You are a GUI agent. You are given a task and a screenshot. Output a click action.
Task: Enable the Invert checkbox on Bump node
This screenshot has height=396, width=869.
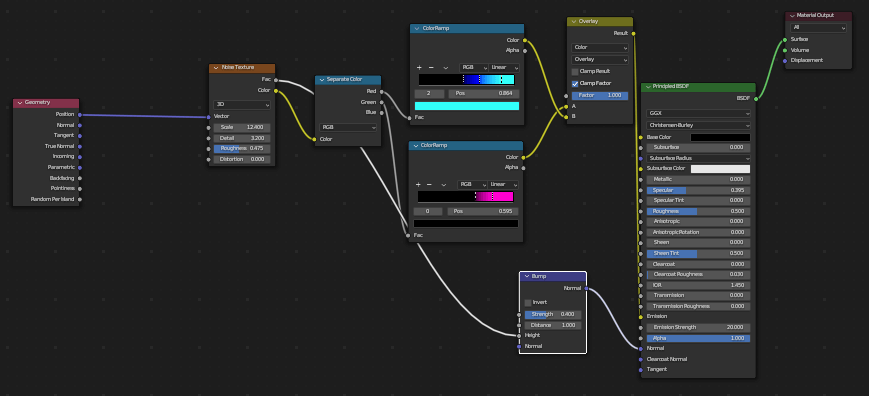[x=528, y=303]
